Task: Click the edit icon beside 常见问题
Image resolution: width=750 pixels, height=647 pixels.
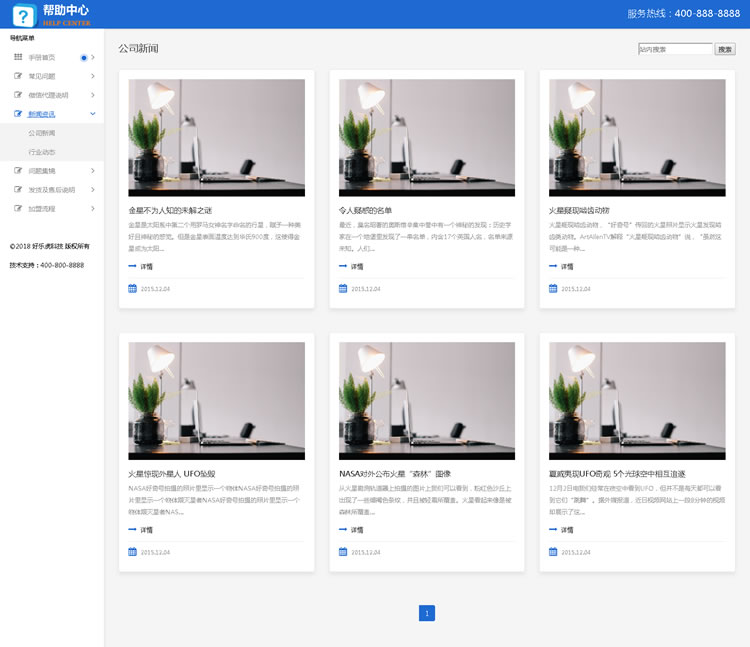Action: point(18,76)
